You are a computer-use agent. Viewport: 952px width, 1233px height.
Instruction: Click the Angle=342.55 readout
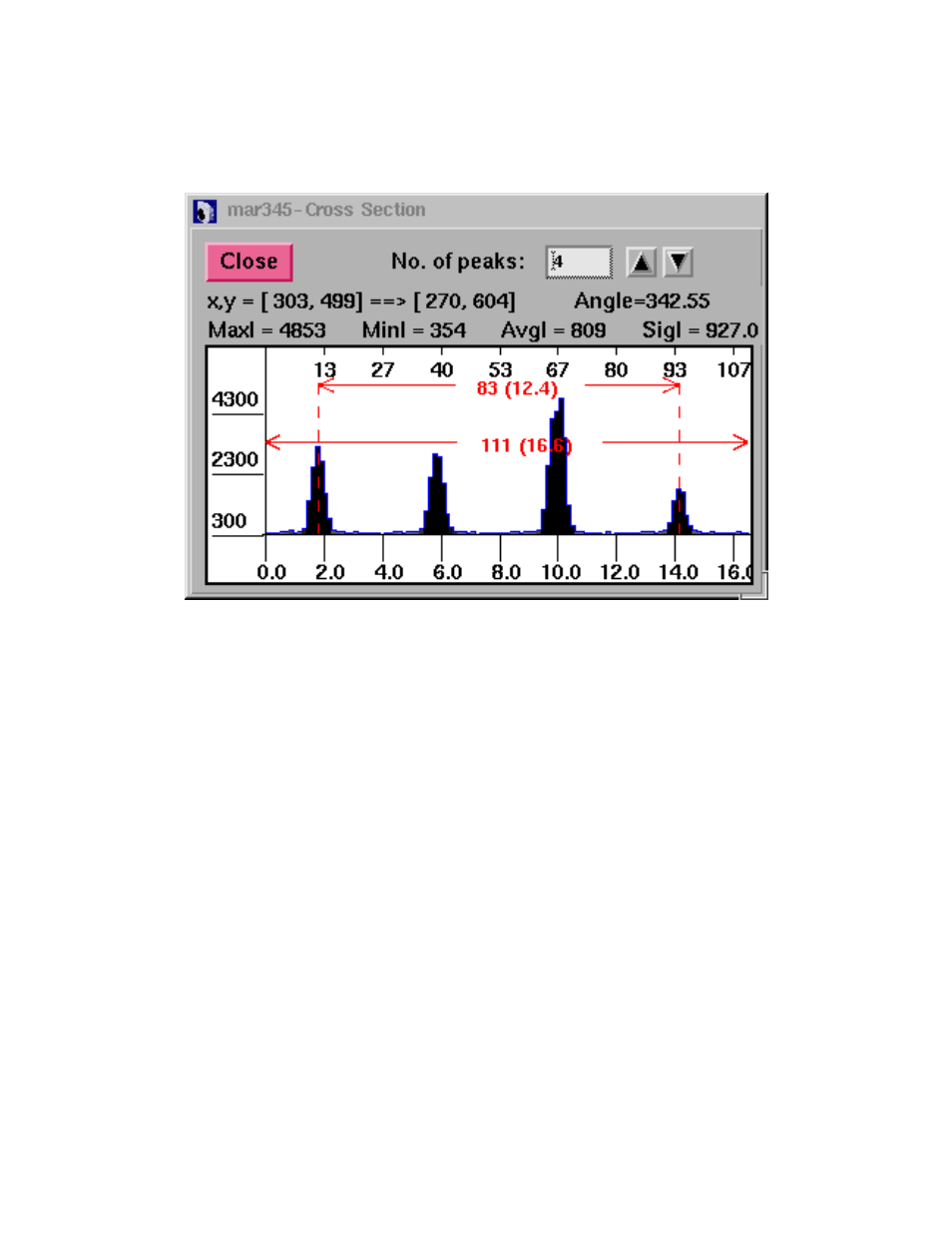coord(642,301)
